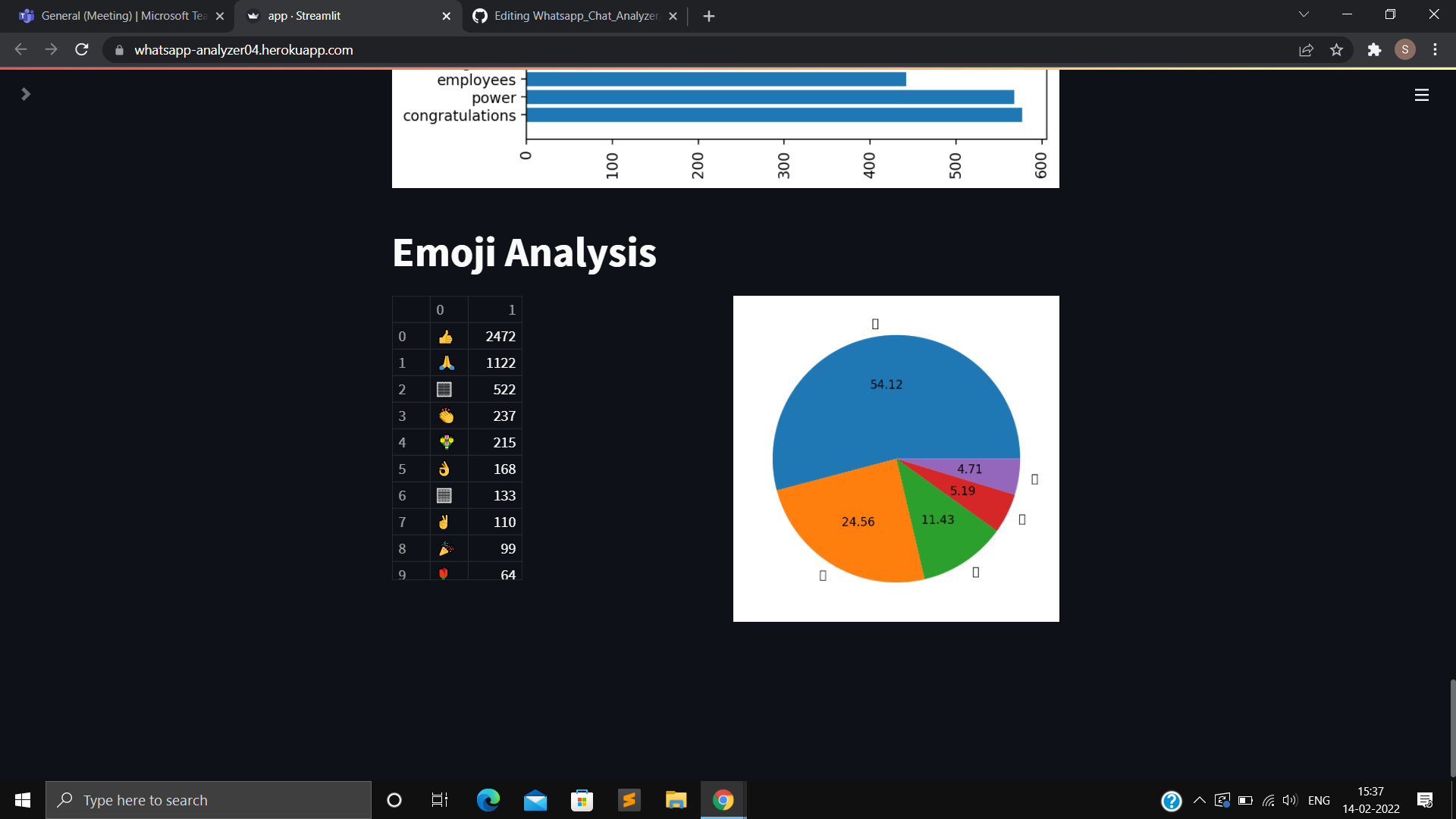The height and width of the screenshot is (819, 1456).
Task: Launch File Explorer from the taskbar
Action: [x=676, y=799]
